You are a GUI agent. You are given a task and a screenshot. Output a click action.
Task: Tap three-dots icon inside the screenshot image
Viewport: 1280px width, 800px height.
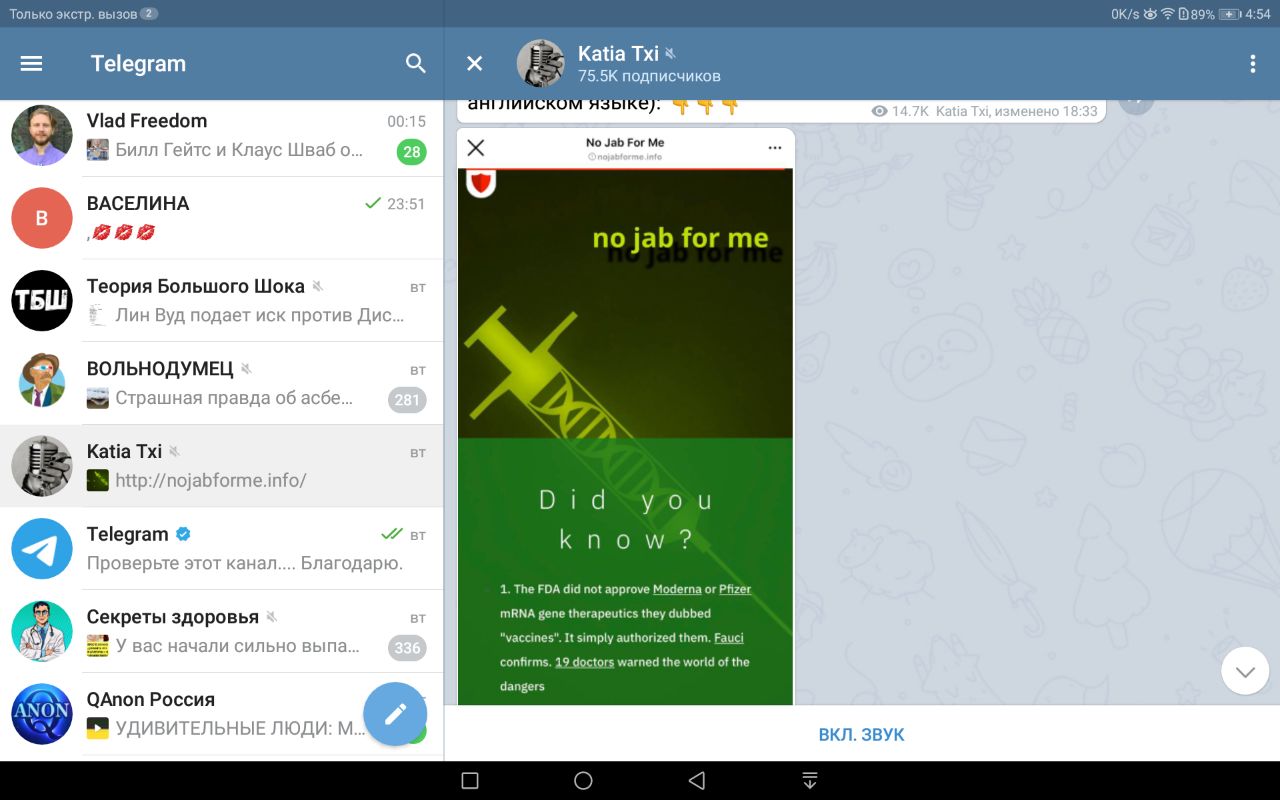pyautogui.click(x=775, y=148)
